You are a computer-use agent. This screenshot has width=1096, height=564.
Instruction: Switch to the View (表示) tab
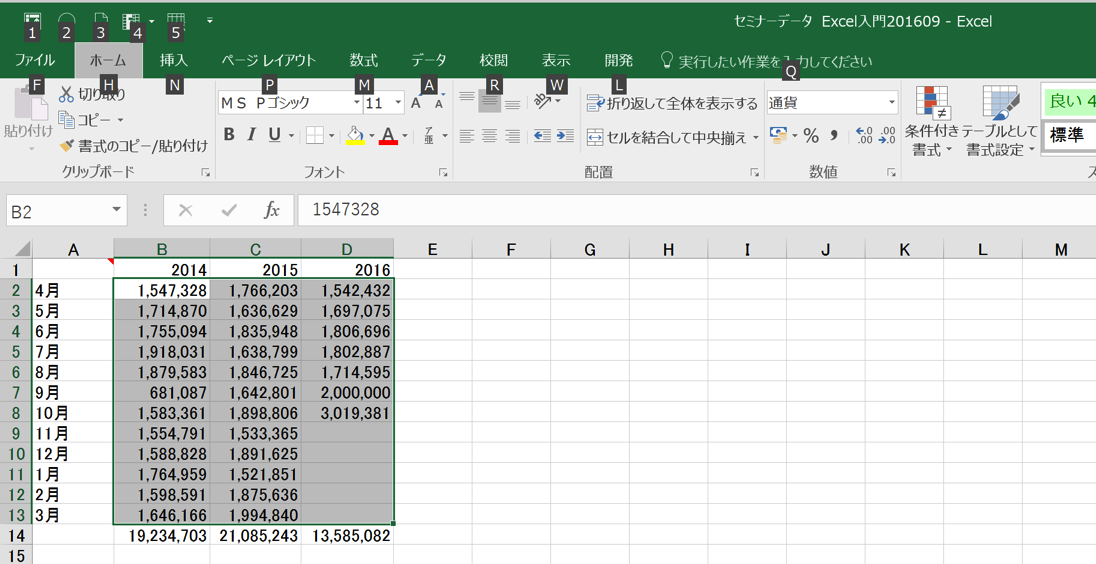coord(556,60)
